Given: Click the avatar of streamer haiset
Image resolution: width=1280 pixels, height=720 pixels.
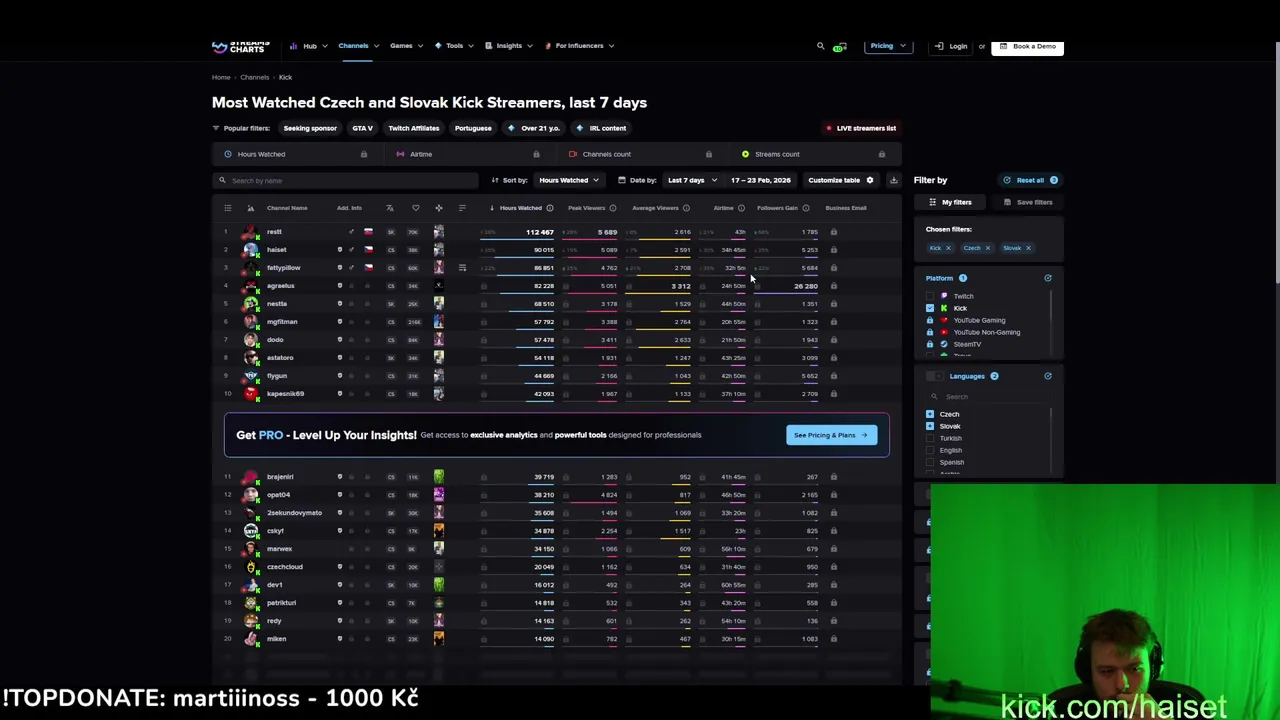Looking at the screenshot, I should tap(250, 250).
